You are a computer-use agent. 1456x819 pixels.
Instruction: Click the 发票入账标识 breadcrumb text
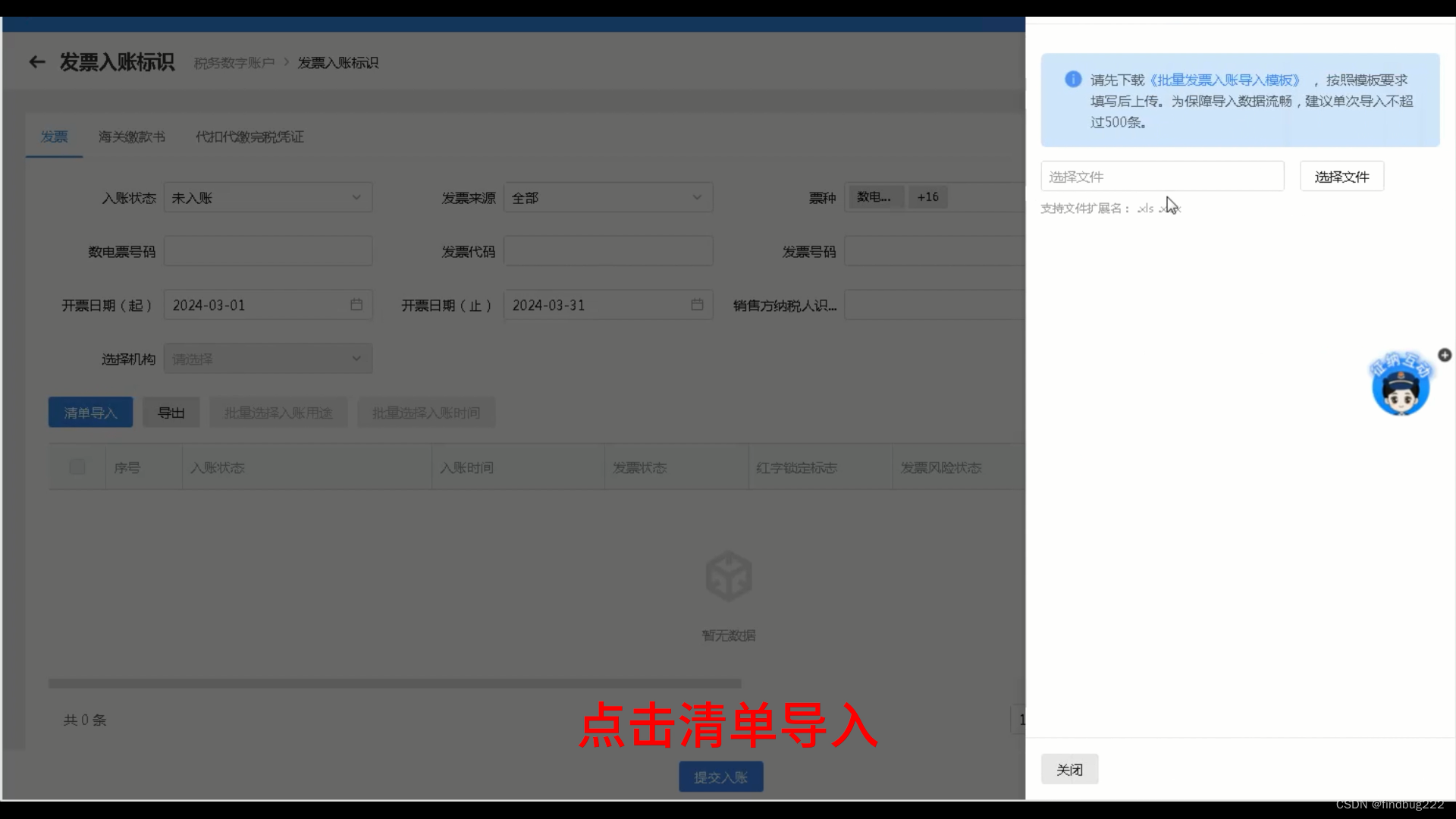(x=337, y=63)
